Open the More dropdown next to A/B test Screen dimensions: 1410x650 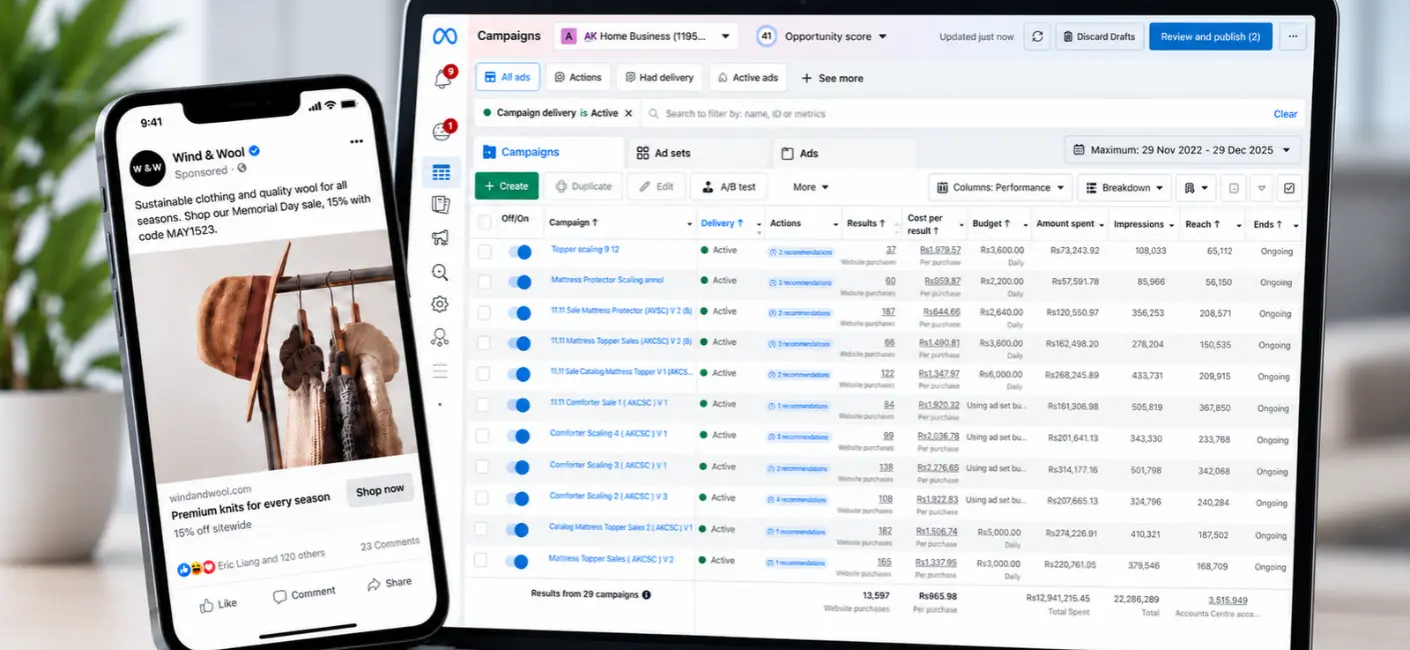811,187
